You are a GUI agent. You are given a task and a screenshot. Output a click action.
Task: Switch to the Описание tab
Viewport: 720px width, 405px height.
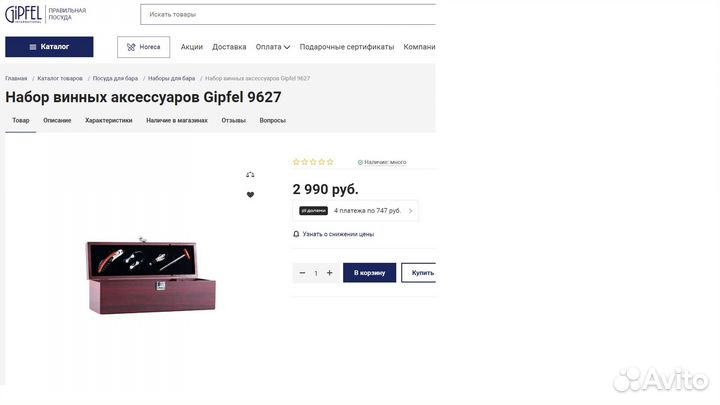click(57, 120)
